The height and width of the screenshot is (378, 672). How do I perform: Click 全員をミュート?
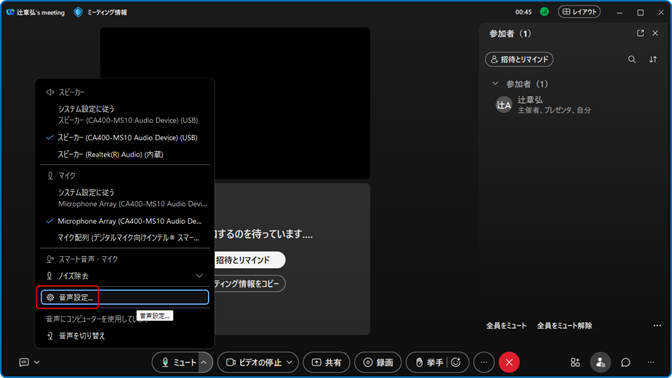[x=506, y=326]
